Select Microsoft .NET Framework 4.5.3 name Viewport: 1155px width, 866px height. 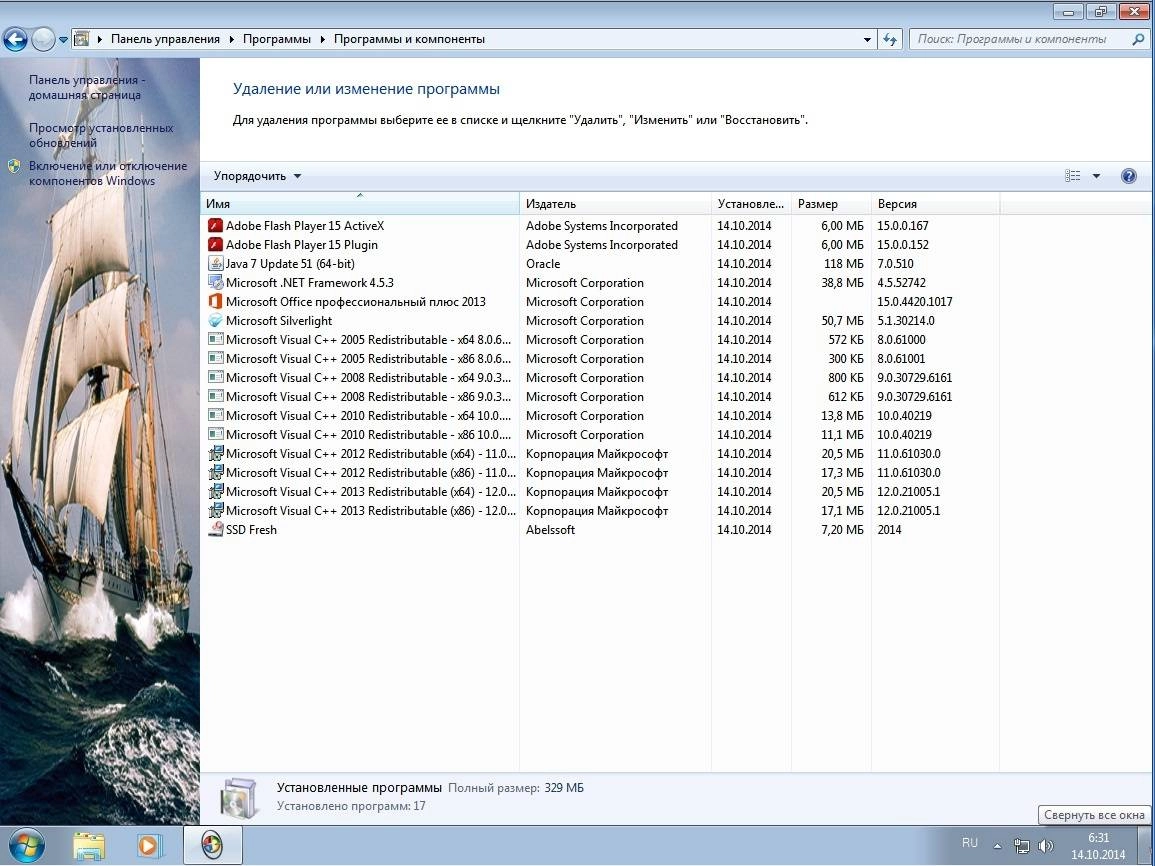[x=310, y=283]
